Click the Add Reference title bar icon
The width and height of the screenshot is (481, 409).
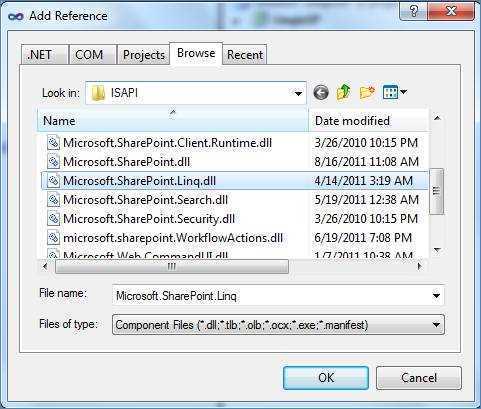[15, 16]
